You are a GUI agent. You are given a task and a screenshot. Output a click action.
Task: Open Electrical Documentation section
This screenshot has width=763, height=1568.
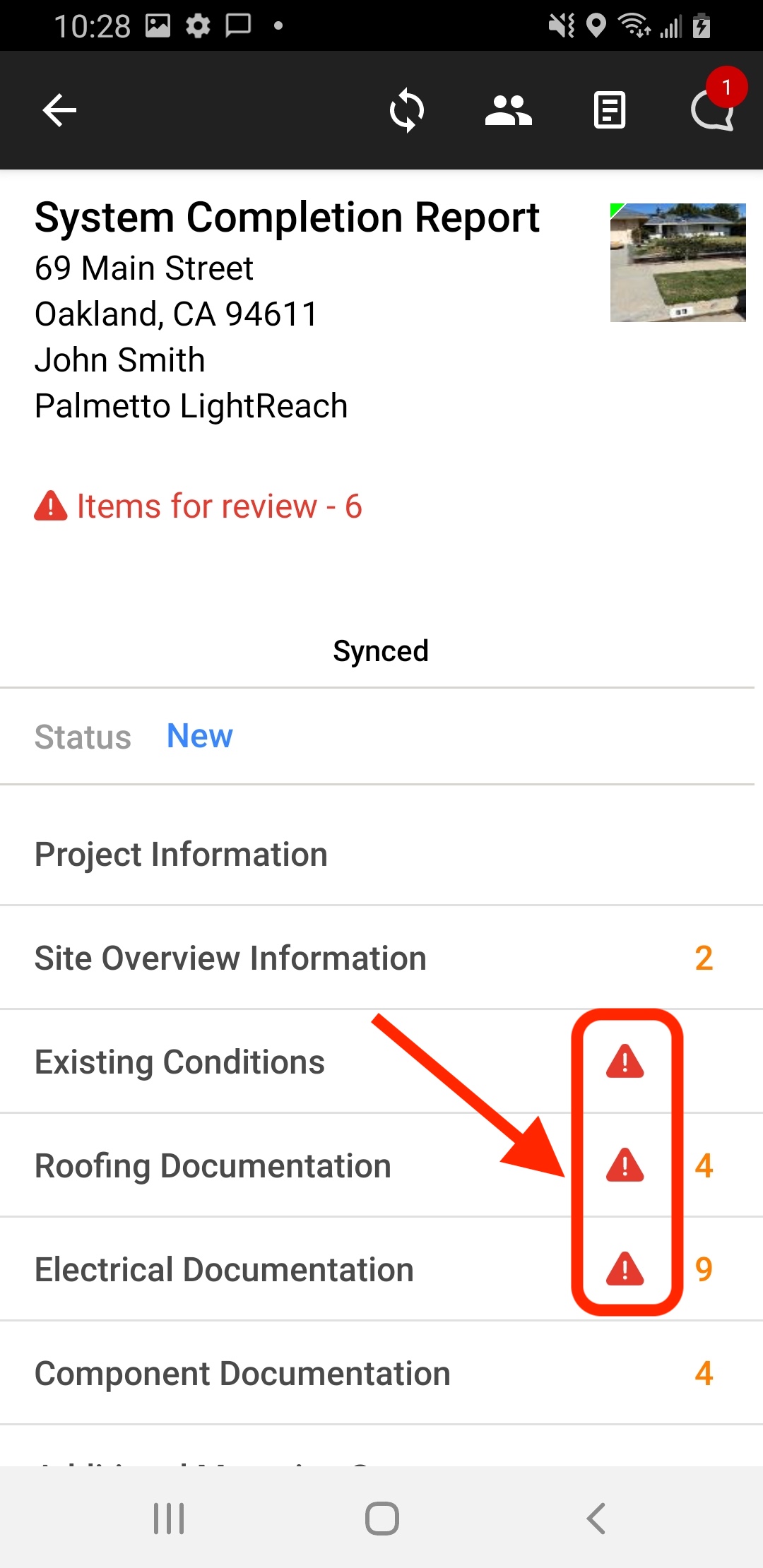[224, 1270]
